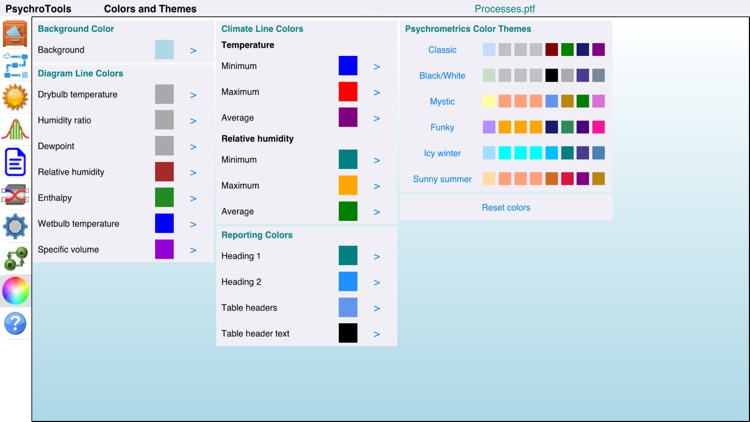Select the color wheel themes icon
Image resolution: width=750 pixels, height=422 pixels.
15,291
